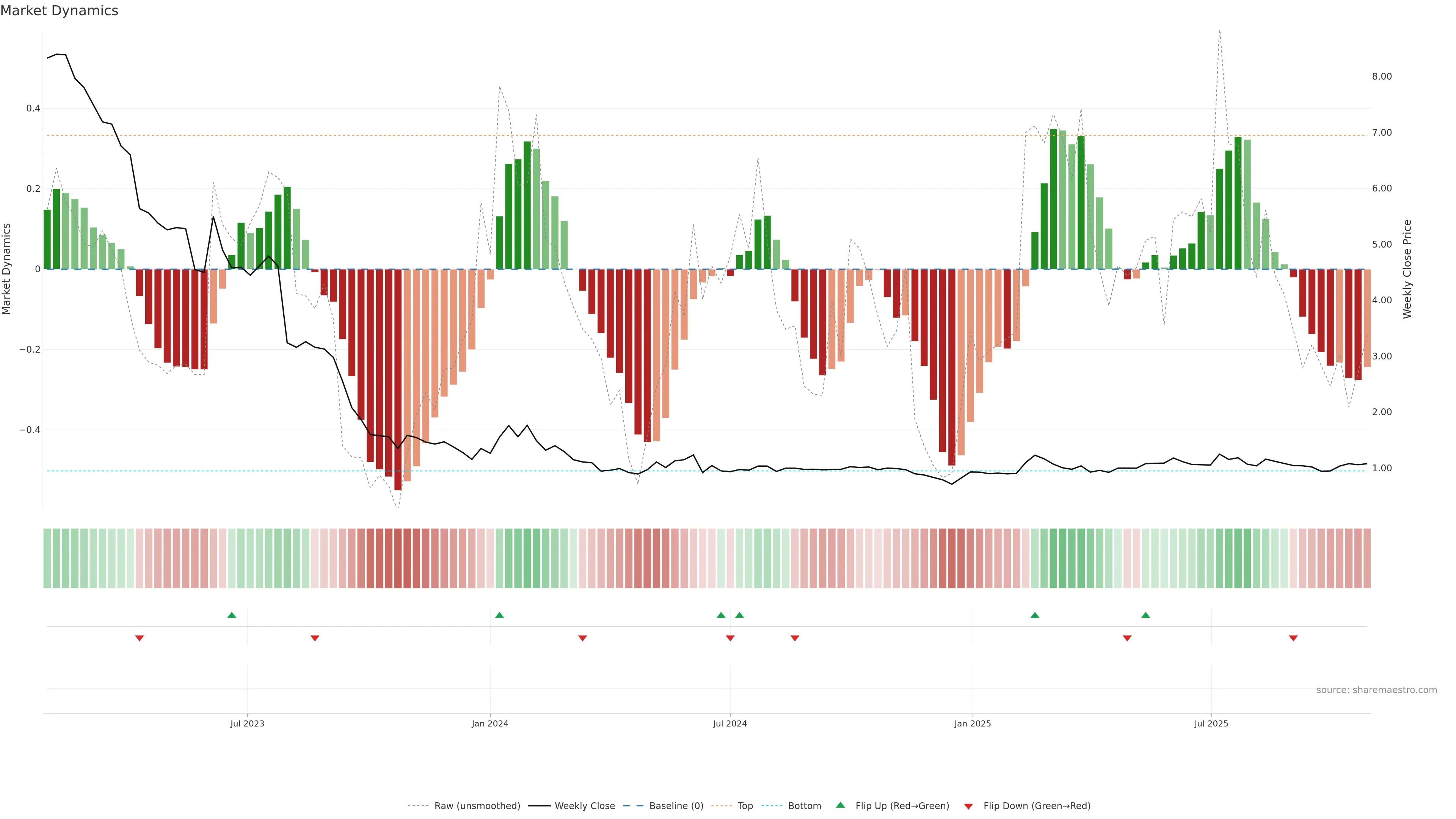Click the leftmost green heatmap strip cell

(x=47, y=559)
